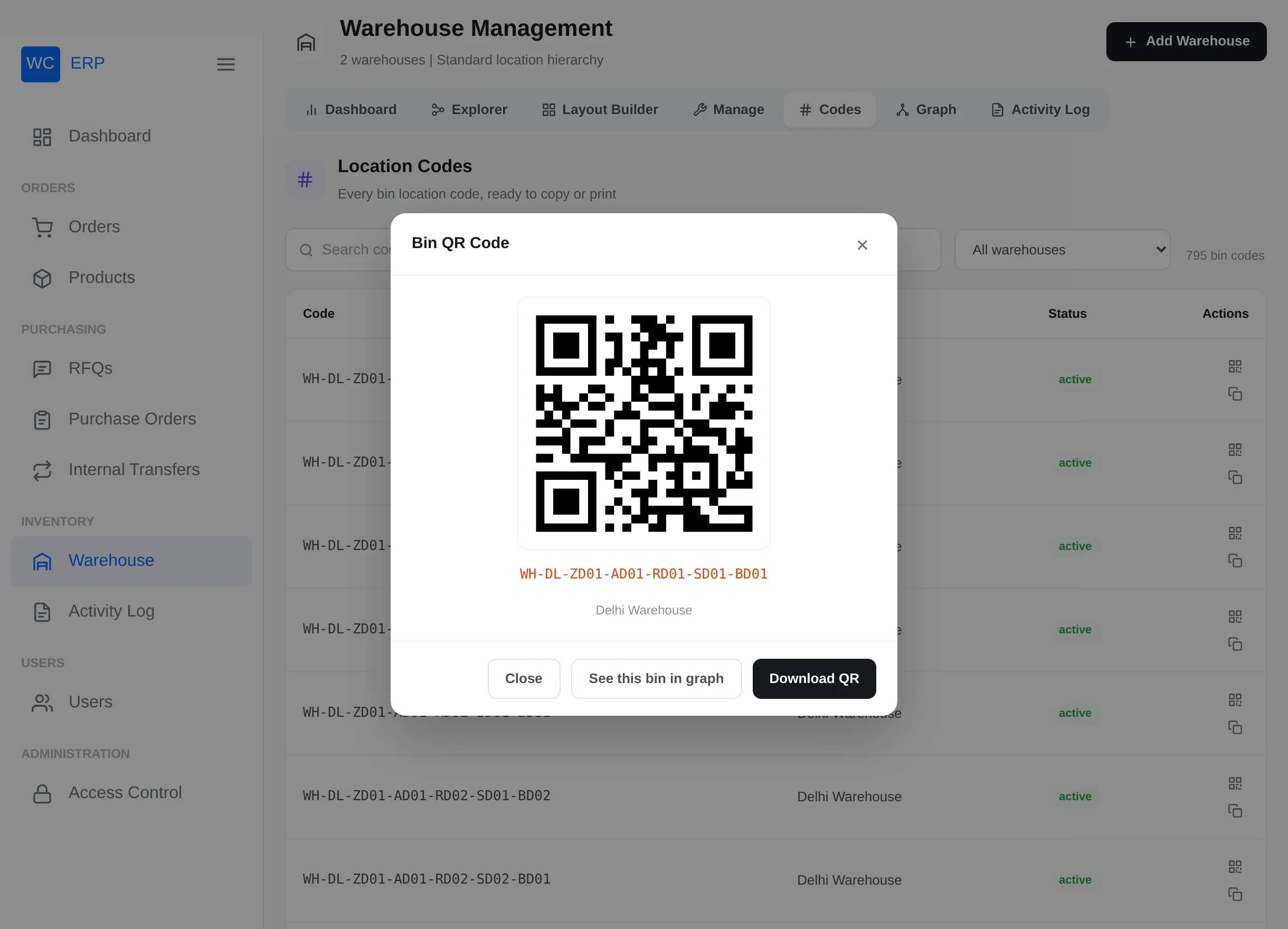
Task: Show QR for WH-DL-ZD01-AD01-RD02-SD02-BD01 row
Action: tap(1235, 867)
